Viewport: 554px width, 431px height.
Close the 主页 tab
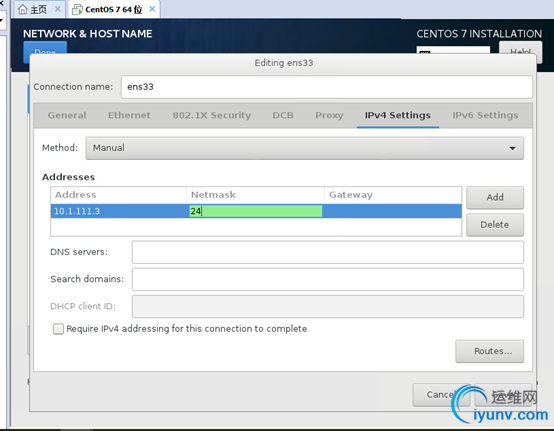(58, 9)
